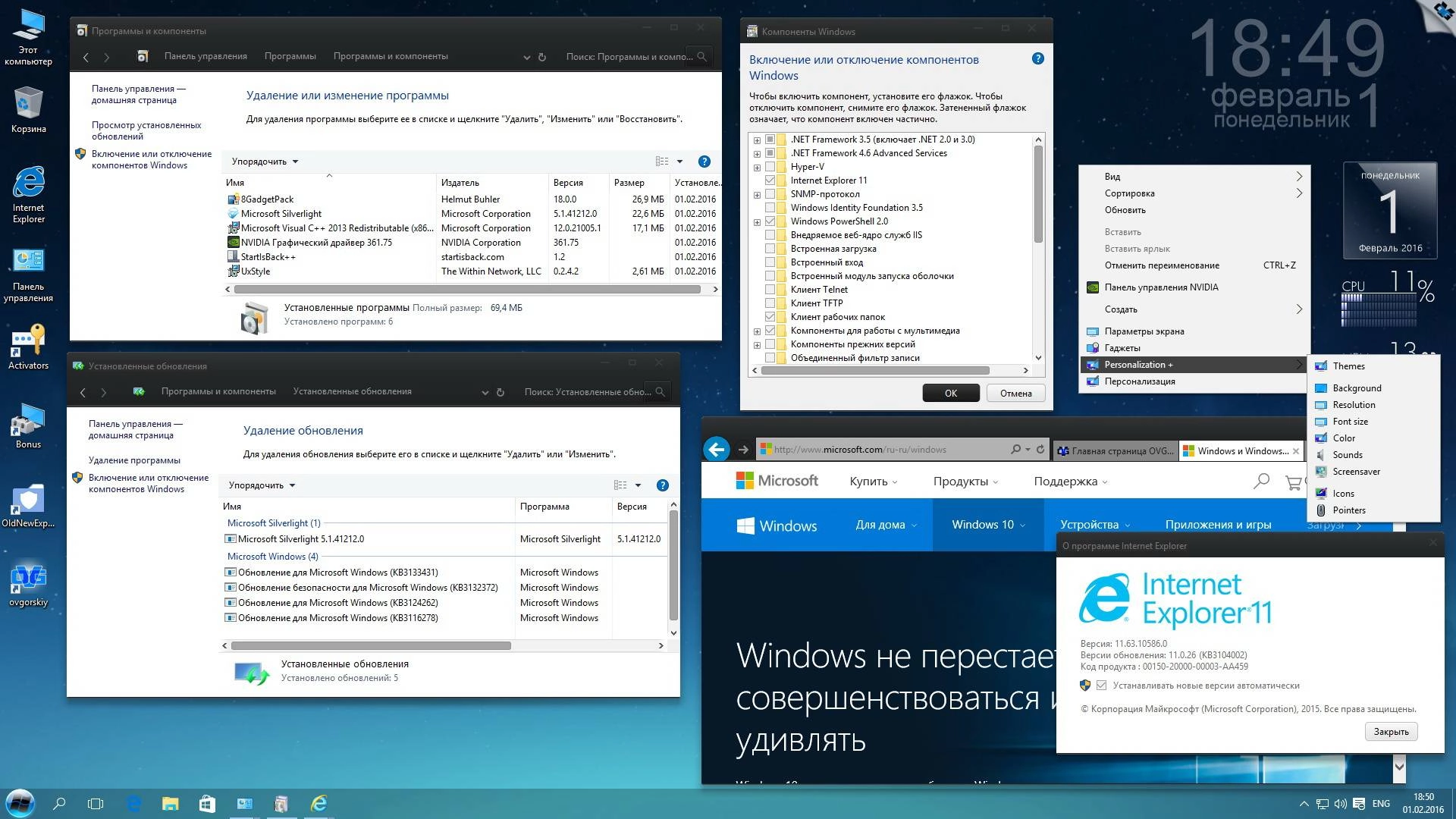
Task: Expand the Windows 10 navigation dropdown
Action: [x=987, y=524]
